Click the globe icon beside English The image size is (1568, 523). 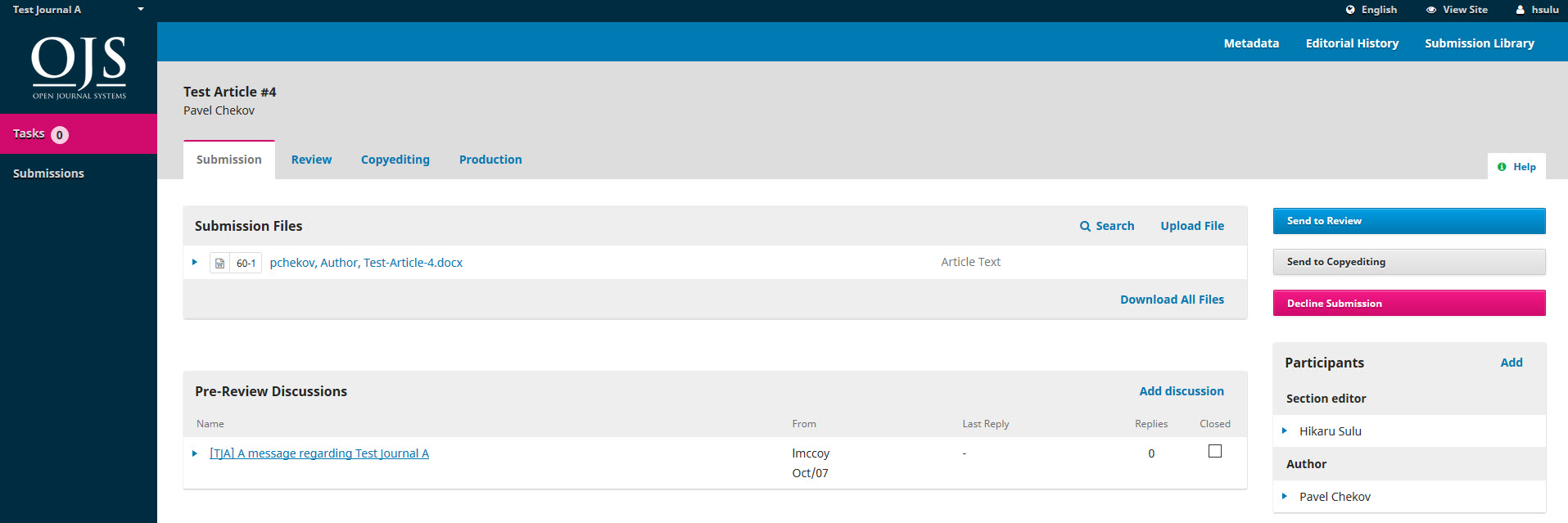1350,10
